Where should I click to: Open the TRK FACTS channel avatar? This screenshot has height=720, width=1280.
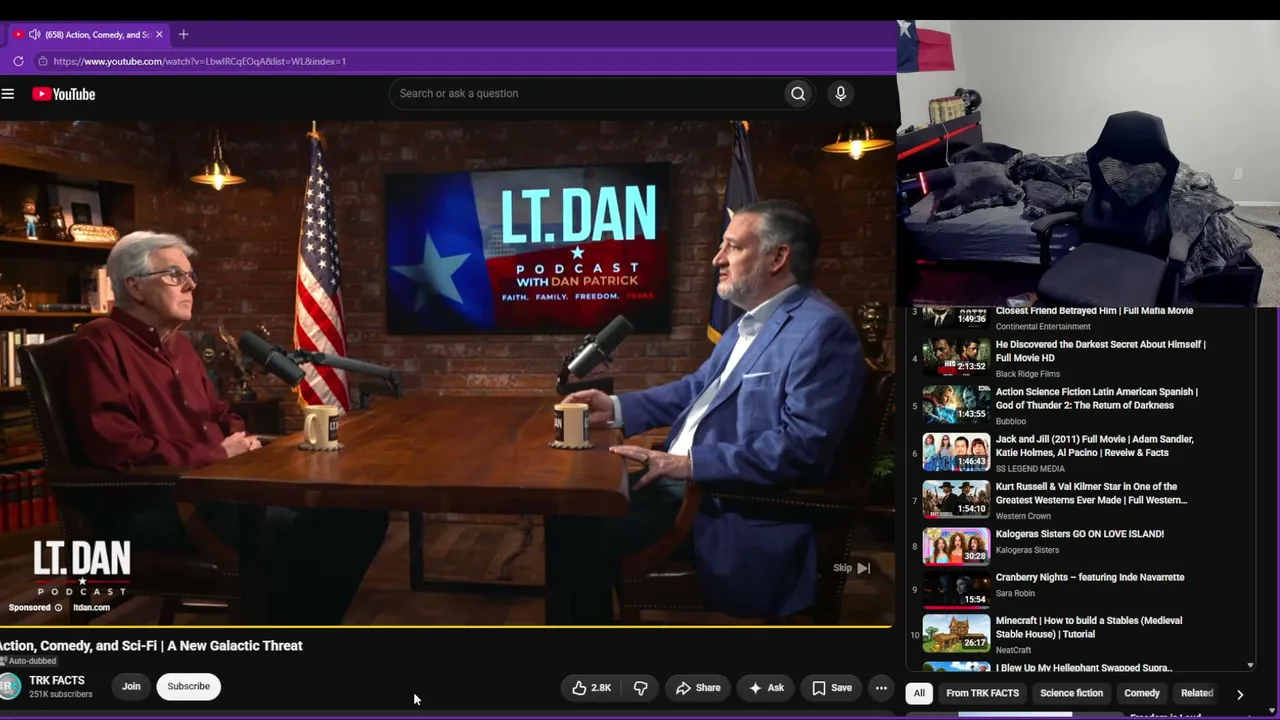[x=9, y=686]
